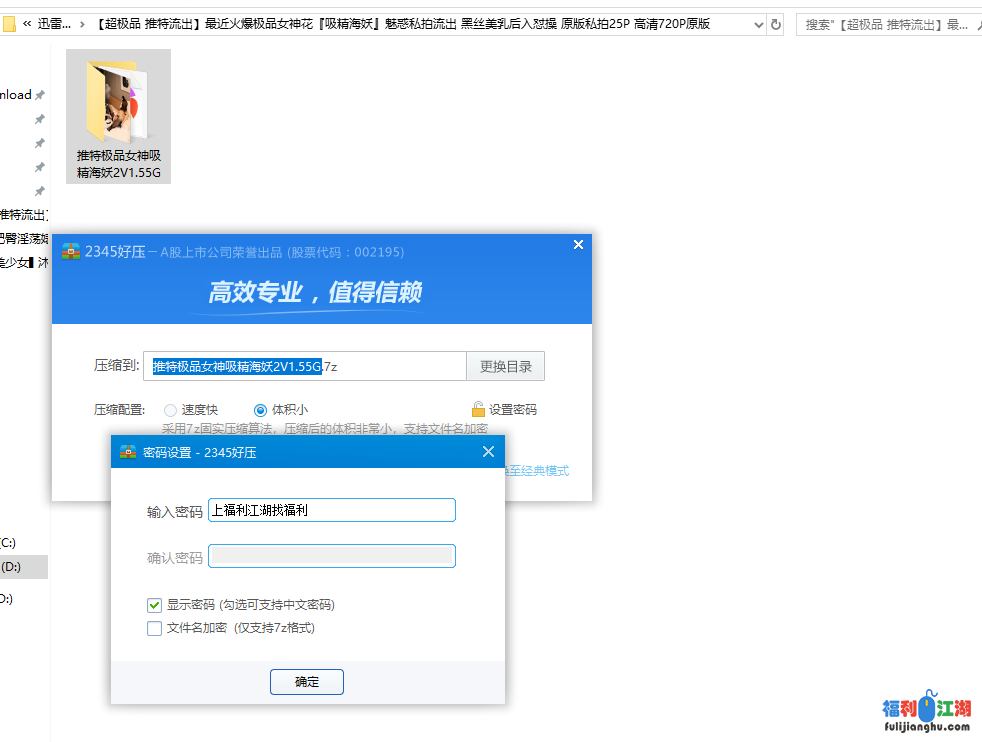
Task: Click the yellow folder icon at the top left
Action: point(9,23)
